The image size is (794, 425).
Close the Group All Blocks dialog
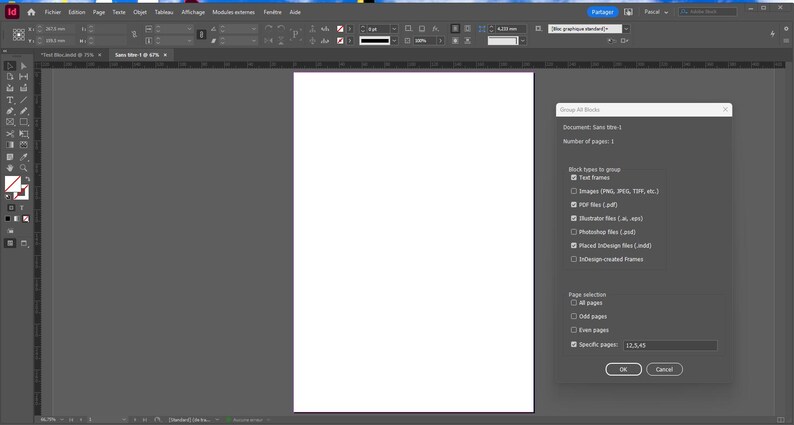pos(725,109)
